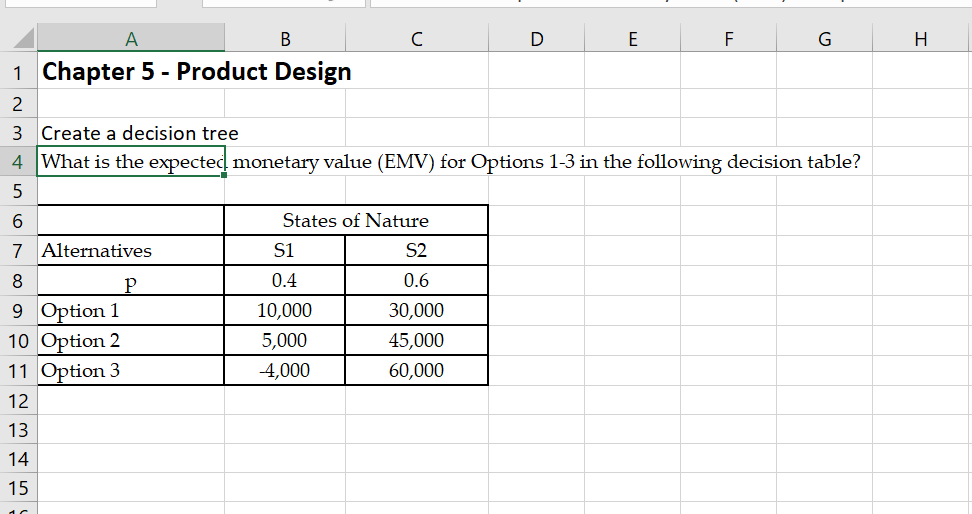
Task: Click the 45,000 payoff cell
Action: [417, 340]
